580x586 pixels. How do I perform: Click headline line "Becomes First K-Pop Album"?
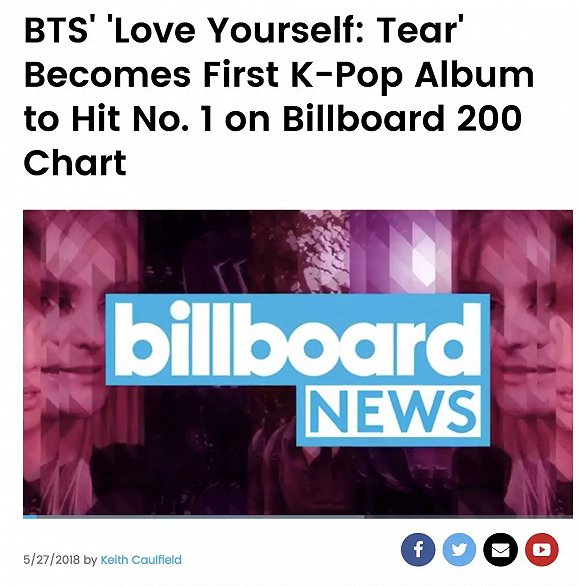click(279, 75)
